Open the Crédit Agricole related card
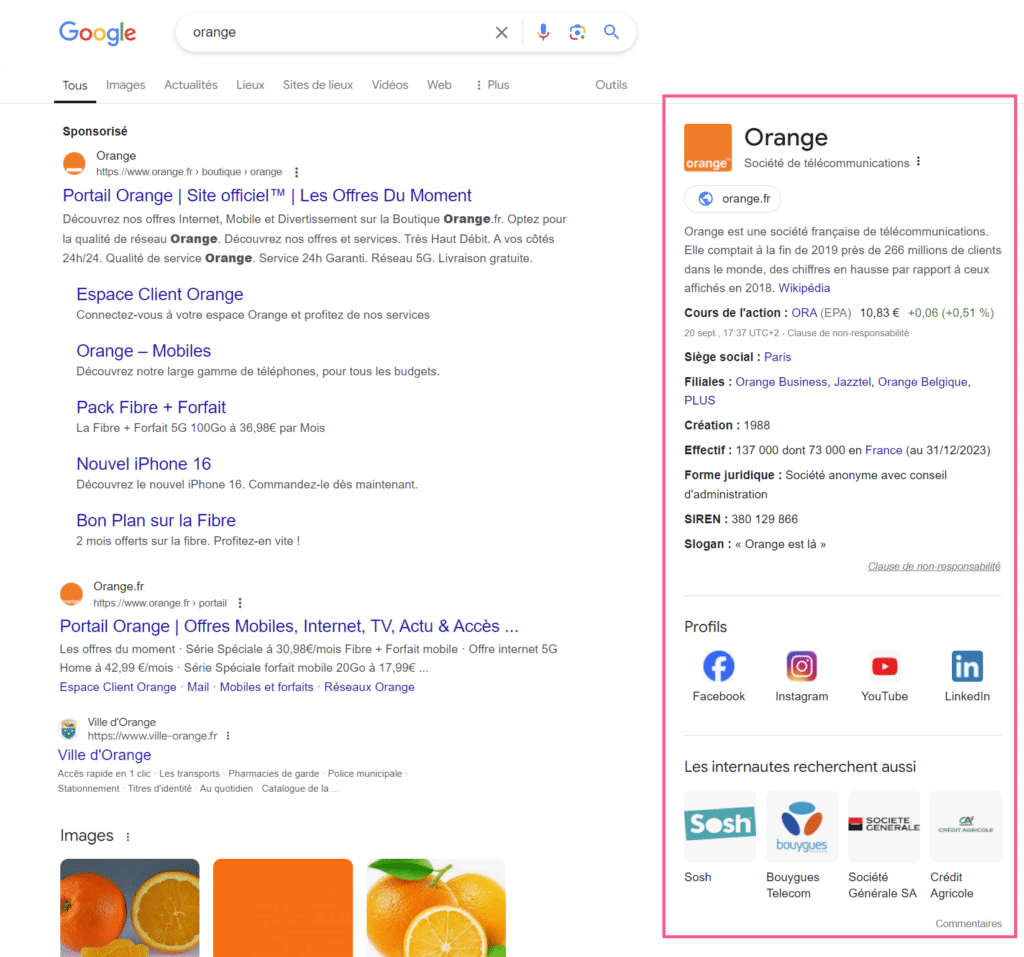Screen dimensions: 1024x957 (x=965, y=844)
